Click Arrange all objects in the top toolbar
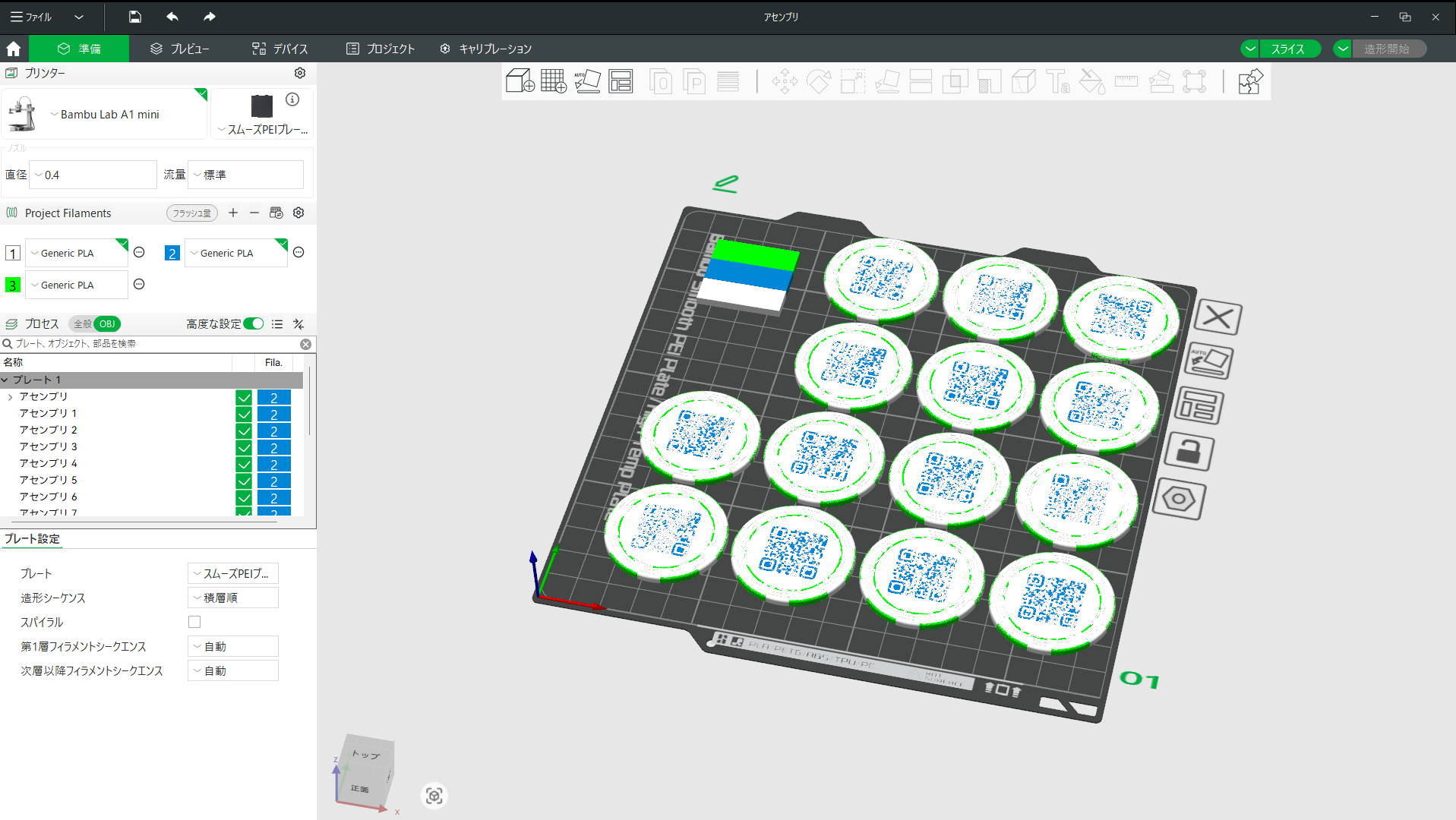Screen dimensions: 1456x820 [621, 81]
